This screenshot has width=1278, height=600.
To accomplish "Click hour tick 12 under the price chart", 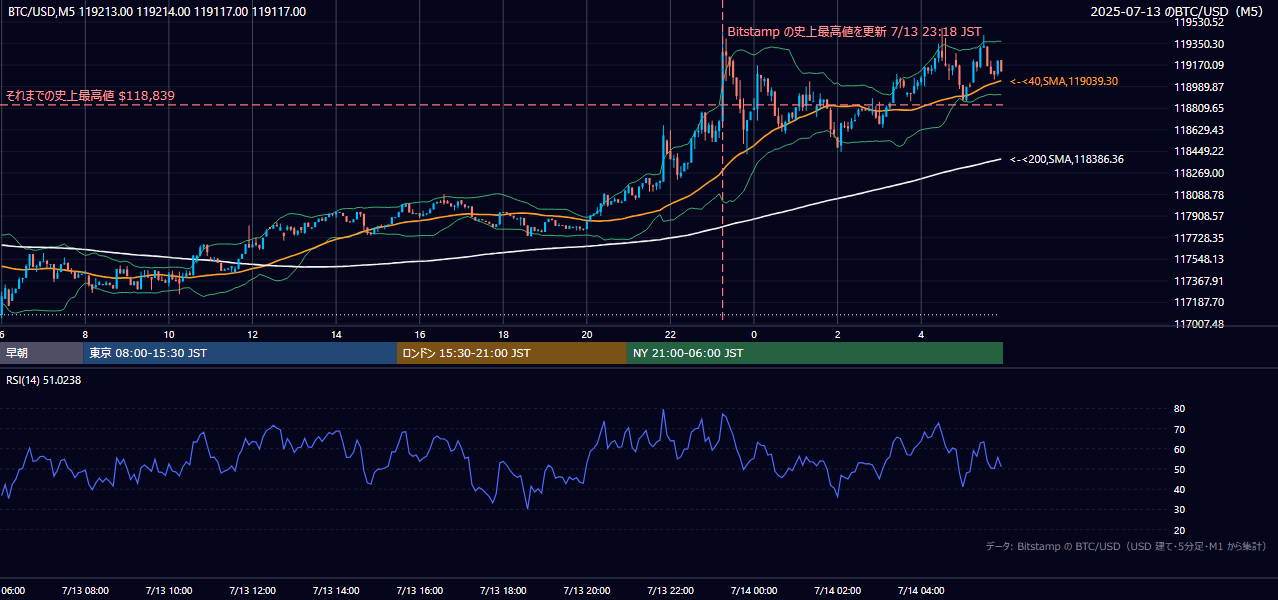I will tap(252, 334).
